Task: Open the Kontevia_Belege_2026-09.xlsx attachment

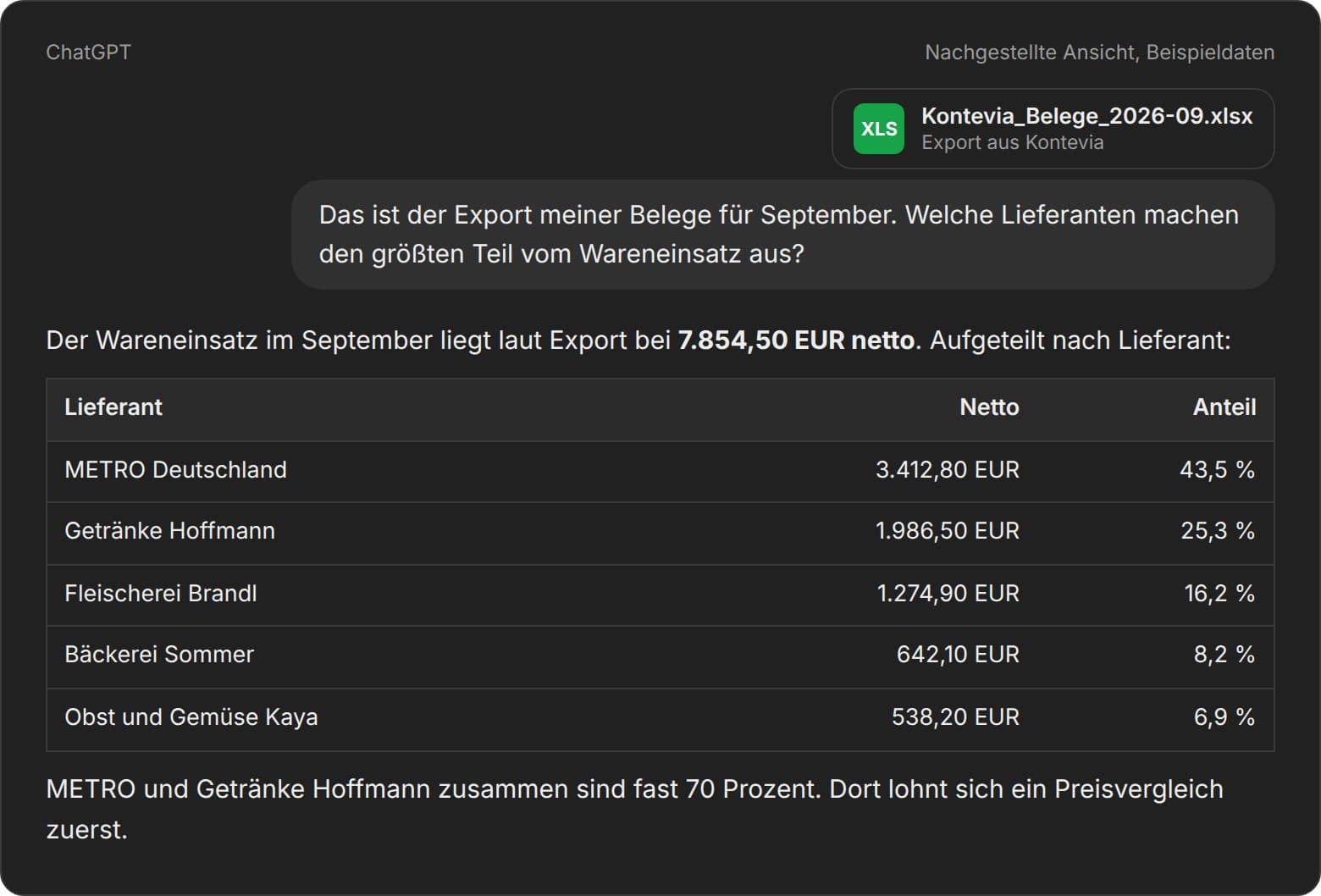Action: pos(1053,129)
